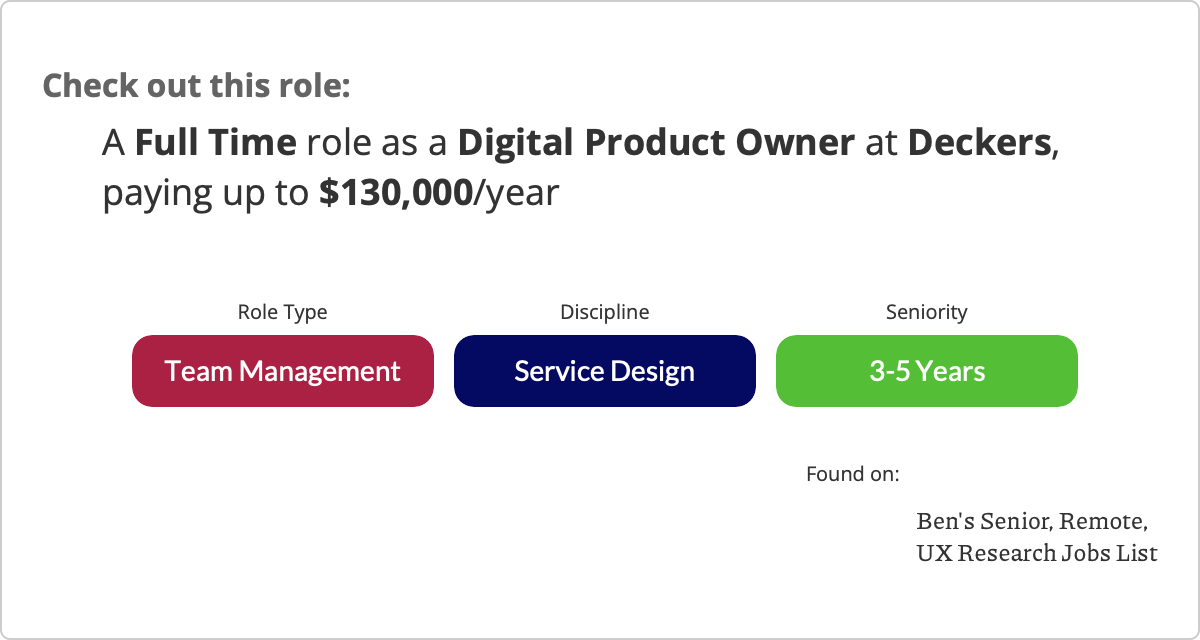This screenshot has height=640, width=1200.
Task: Open the Digital Product Owner job title
Action: tap(656, 144)
